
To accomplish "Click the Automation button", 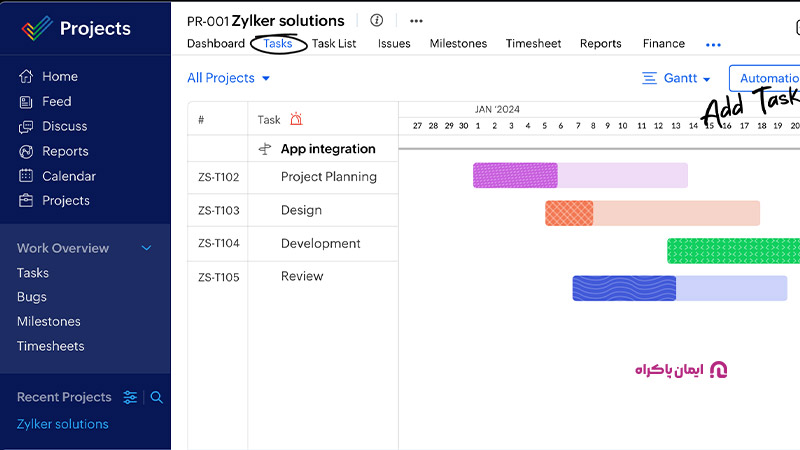I will coord(764,78).
